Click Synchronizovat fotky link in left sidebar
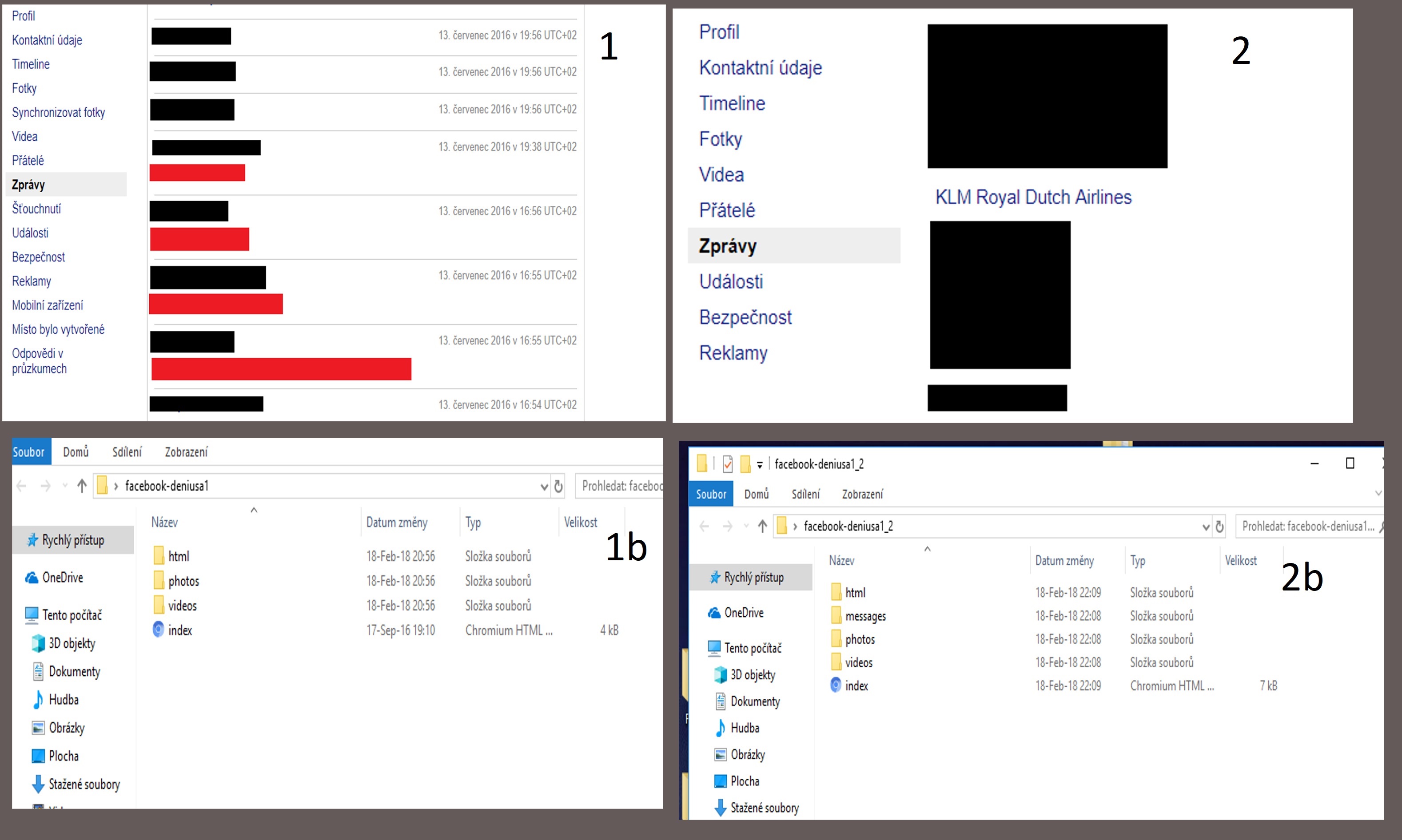The image size is (1402, 840). (58, 112)
